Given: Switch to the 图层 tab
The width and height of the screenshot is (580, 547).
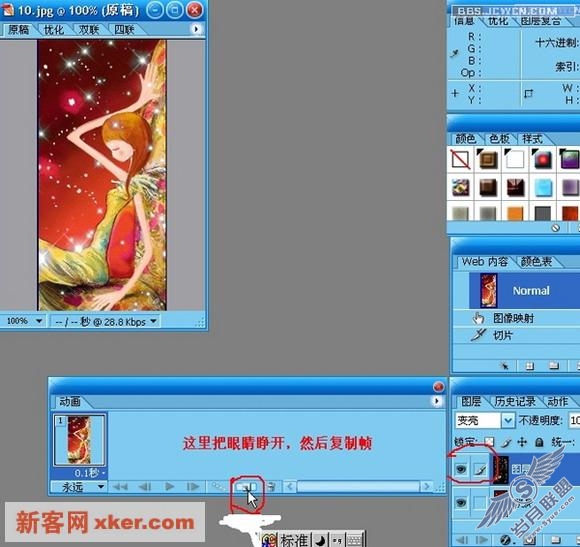Looking at the screenshot, I should pos(471,401).
